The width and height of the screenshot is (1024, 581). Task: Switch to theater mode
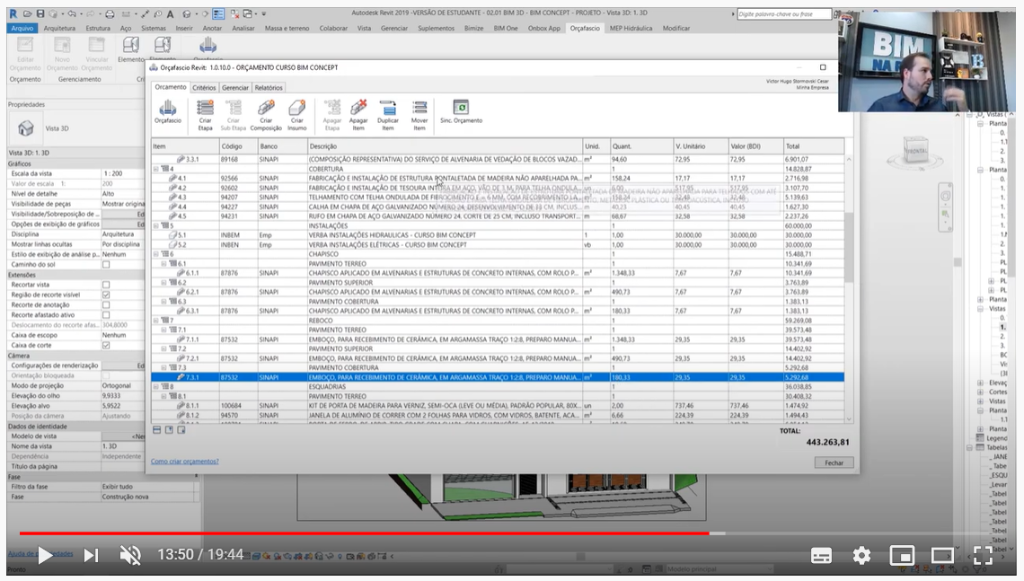[942, 556]
